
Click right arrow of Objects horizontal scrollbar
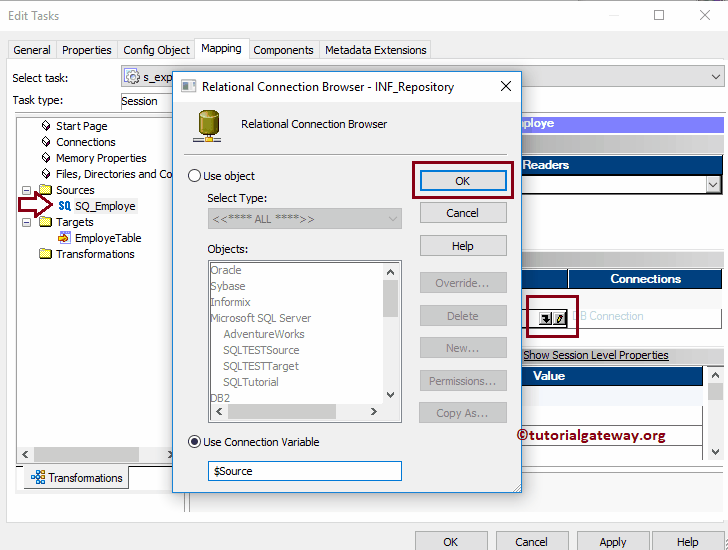(x=373, y=412)
